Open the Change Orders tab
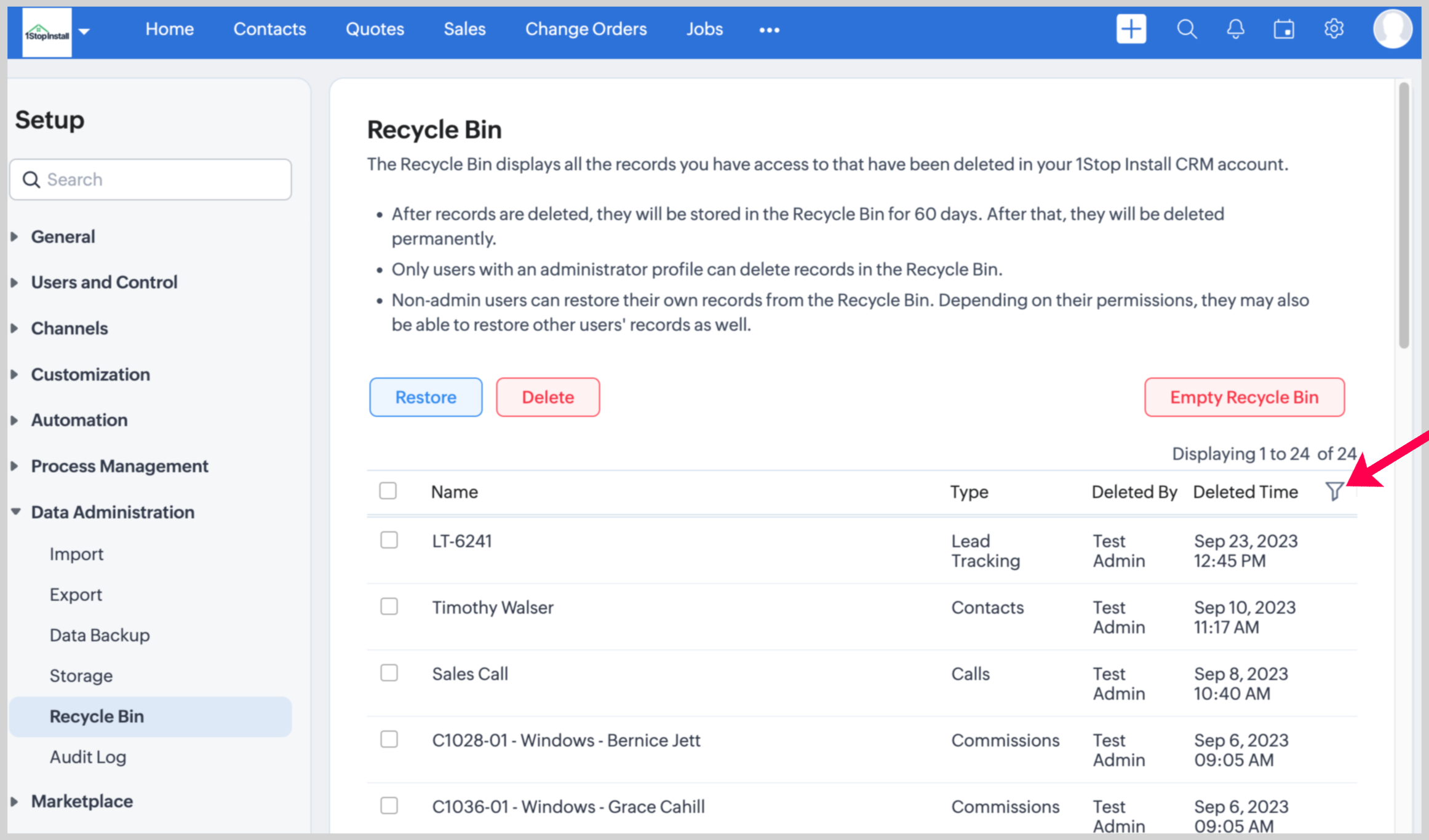Screen dimensions: 1429x840 (x=586, y=29)
